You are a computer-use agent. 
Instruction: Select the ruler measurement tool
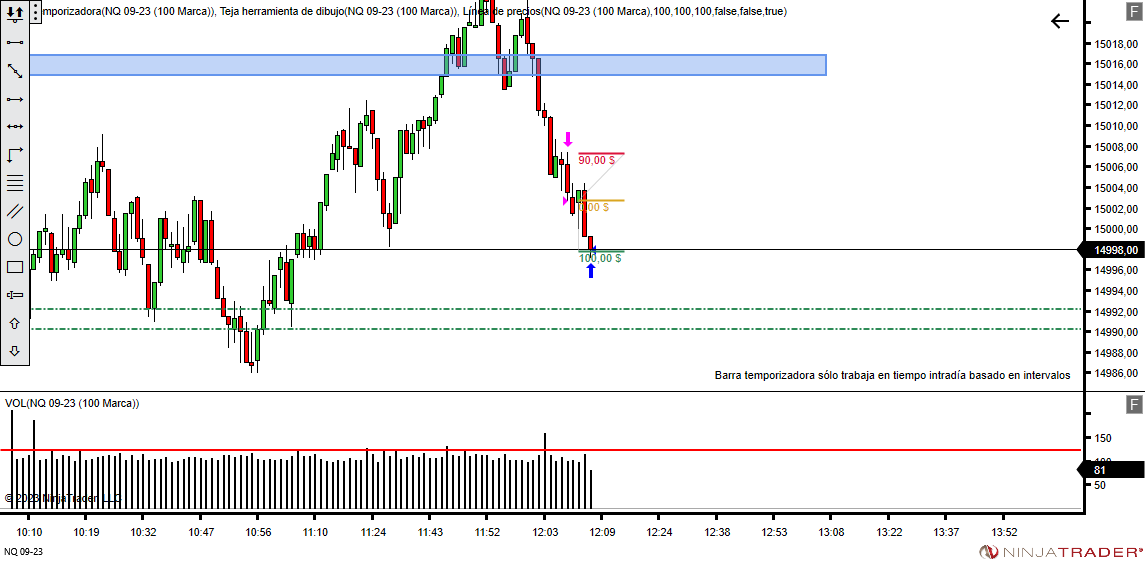pyautogui.click(x=15, y=295)
